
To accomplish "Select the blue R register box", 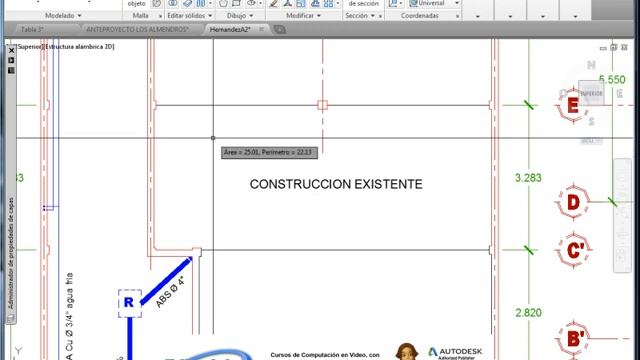I will (130, 303).
